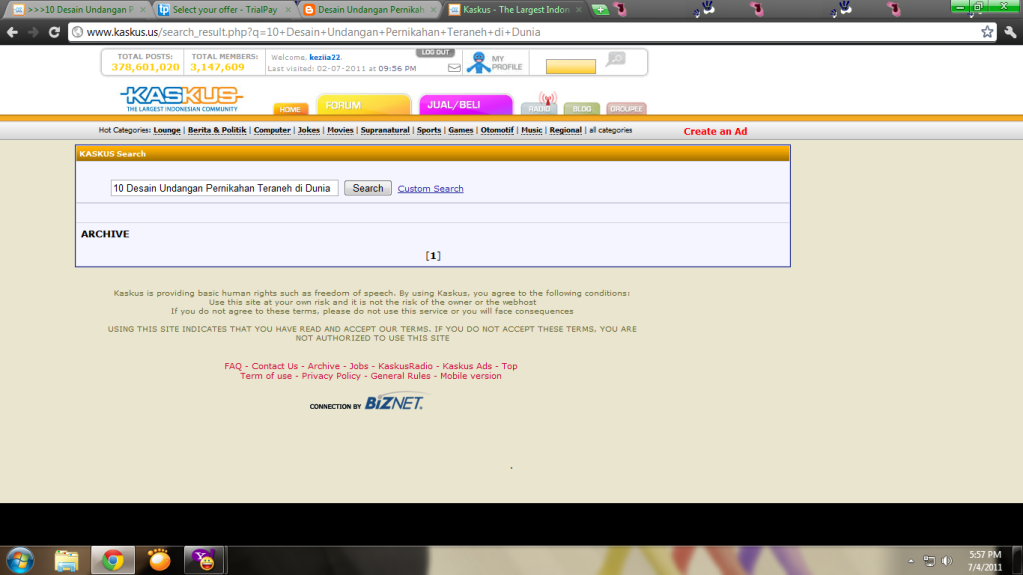Open the Mobile version link
The image size is (1023, 575).
(x=470, y=376)
